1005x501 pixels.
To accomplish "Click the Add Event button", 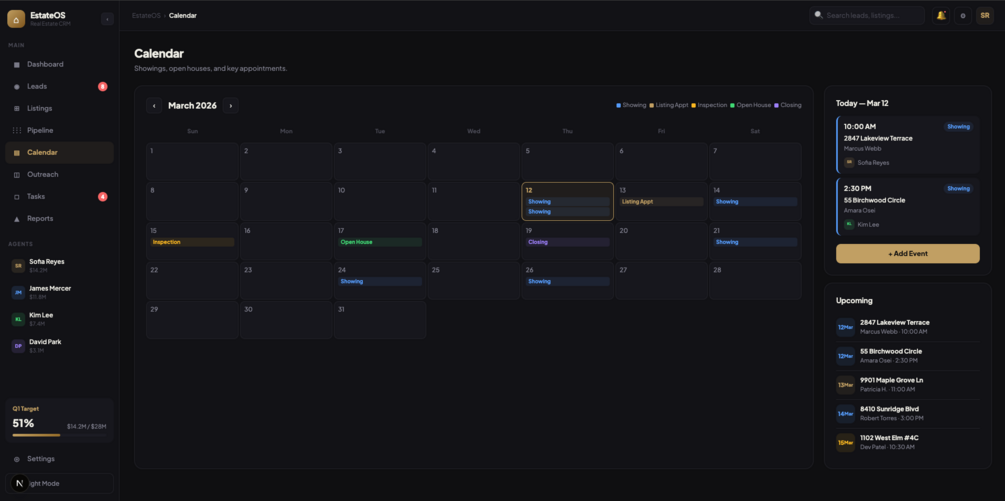I will [x=908, y=254].
